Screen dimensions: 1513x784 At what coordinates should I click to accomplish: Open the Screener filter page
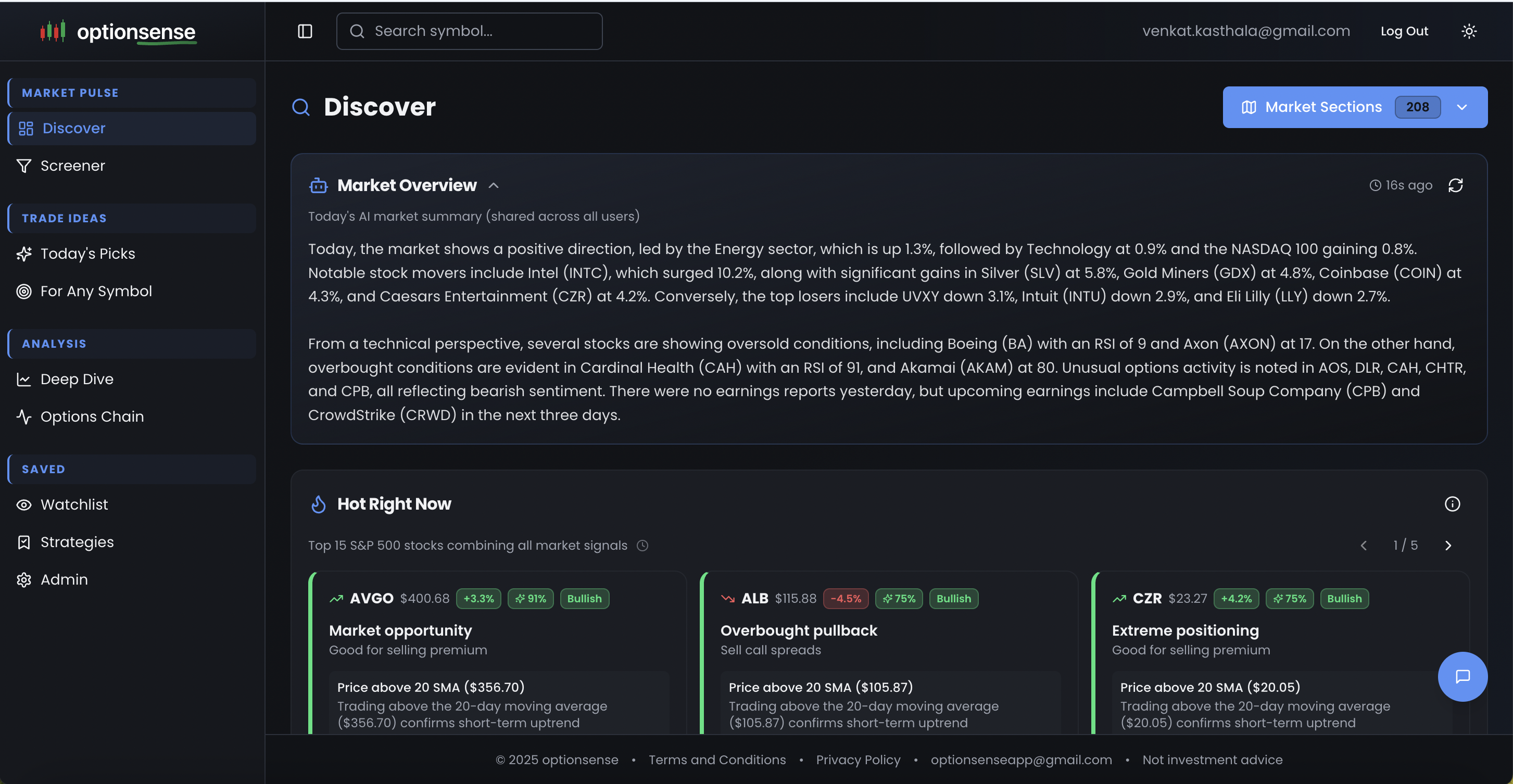click(x=72, y=166)
